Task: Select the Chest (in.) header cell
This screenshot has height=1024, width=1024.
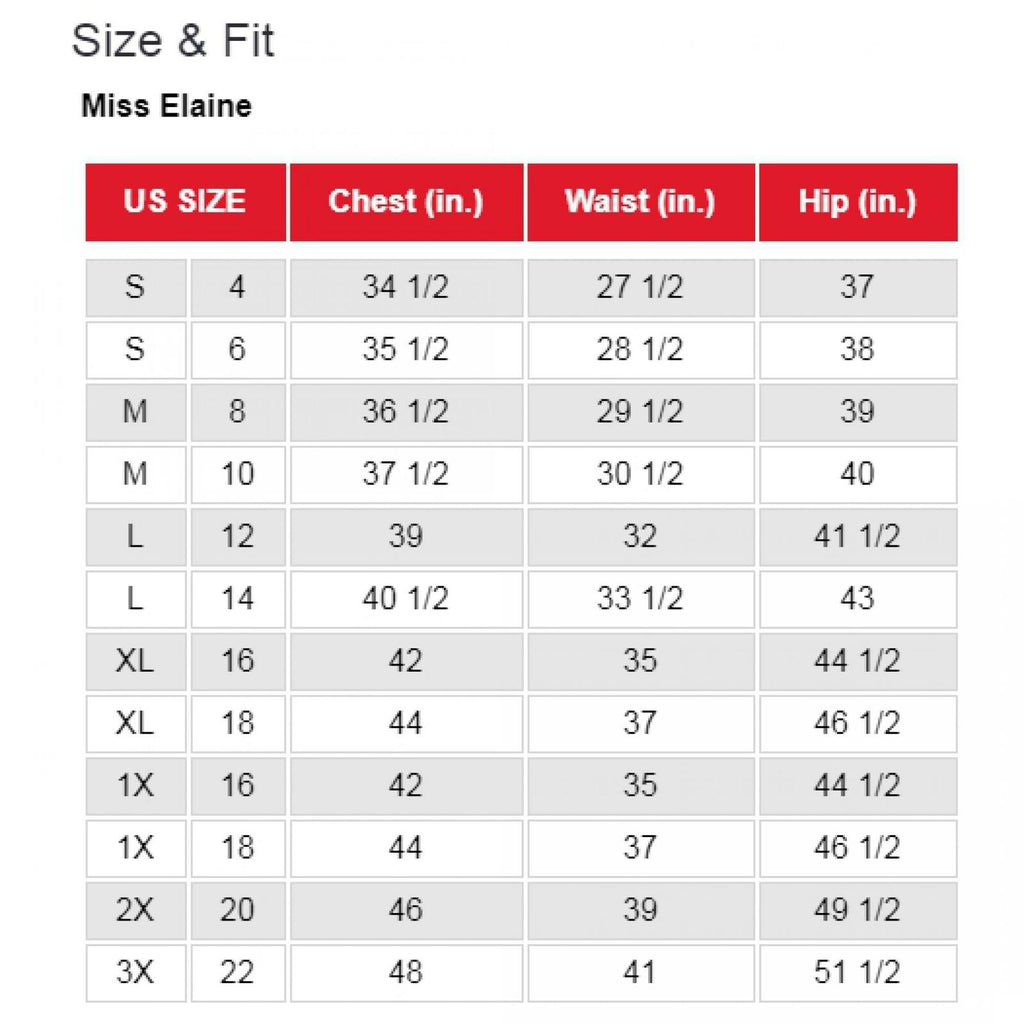Action: (406, 202)
